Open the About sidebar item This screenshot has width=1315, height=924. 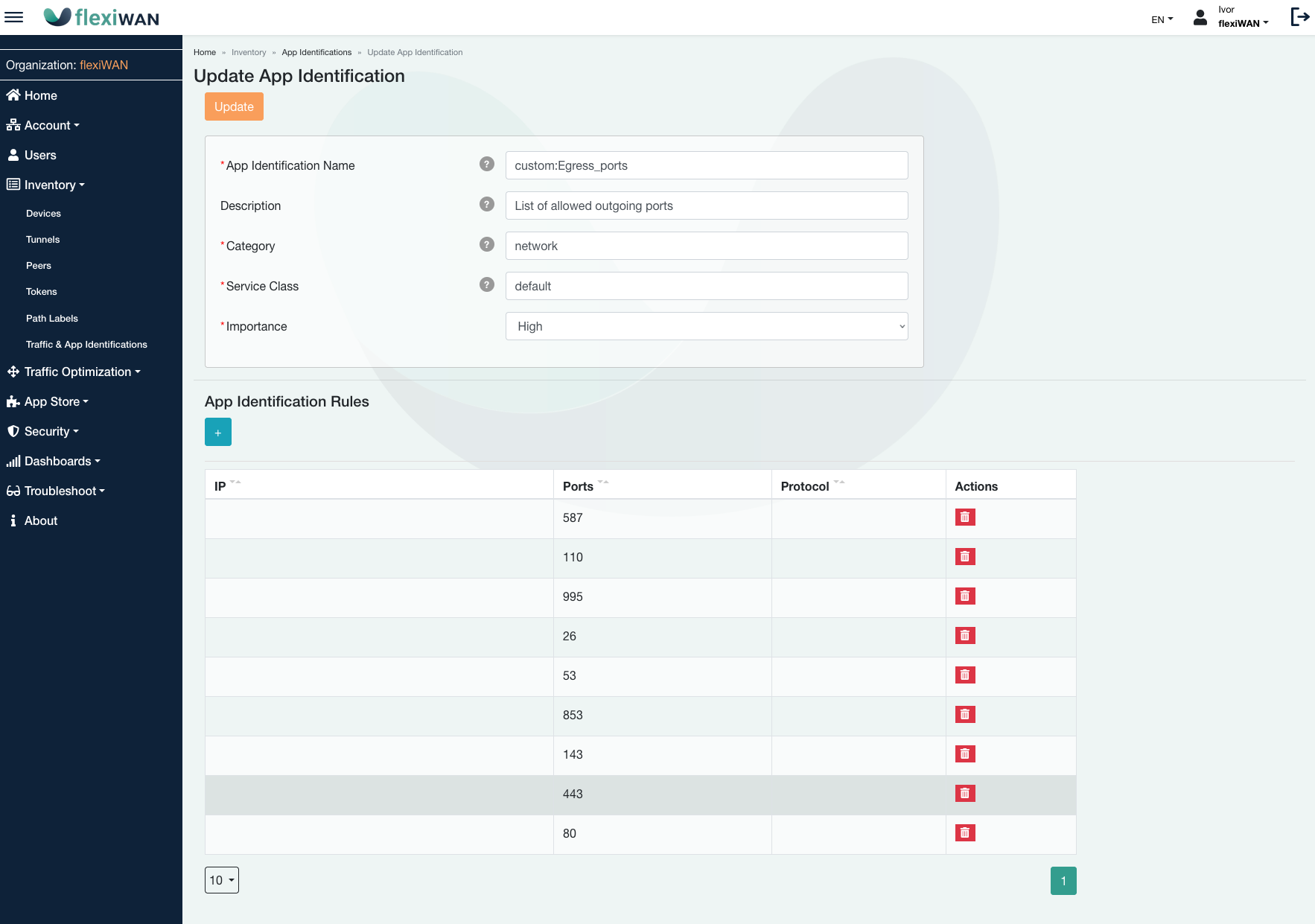tap(32, 520)
